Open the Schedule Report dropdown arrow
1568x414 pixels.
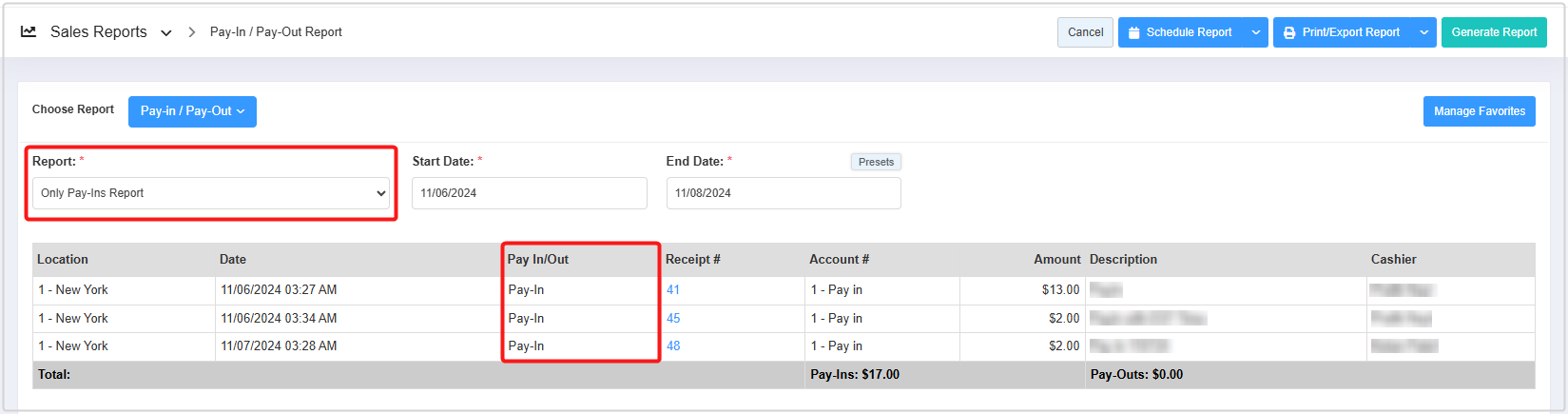(1256, 32)
